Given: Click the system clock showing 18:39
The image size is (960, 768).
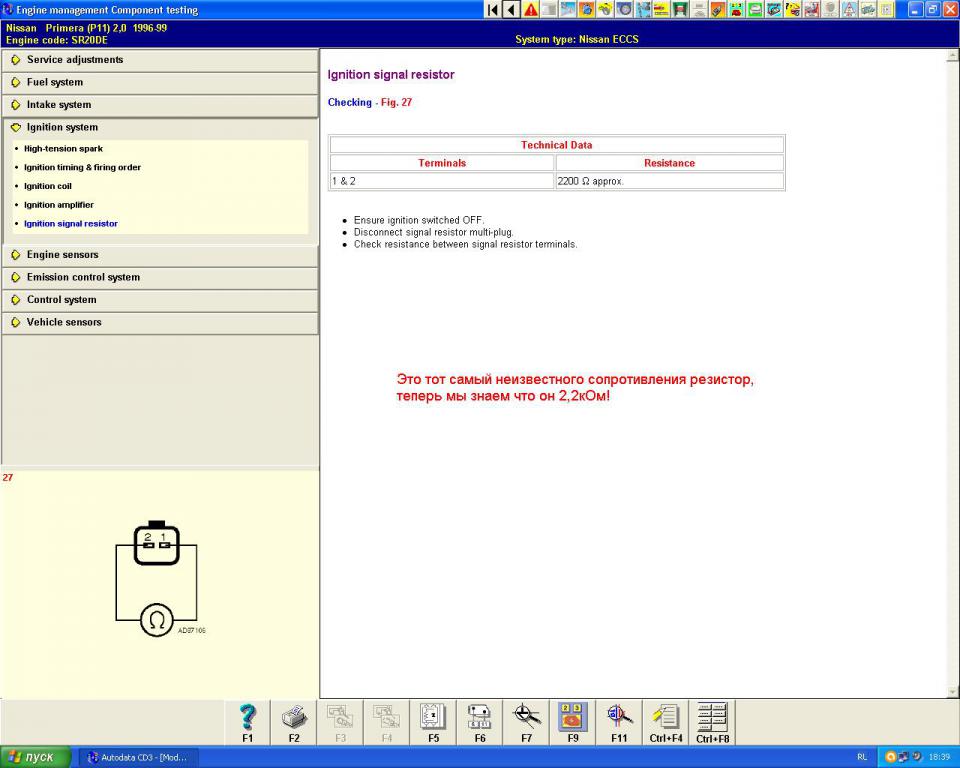Looking at the screenshot, I should point(939,758).
